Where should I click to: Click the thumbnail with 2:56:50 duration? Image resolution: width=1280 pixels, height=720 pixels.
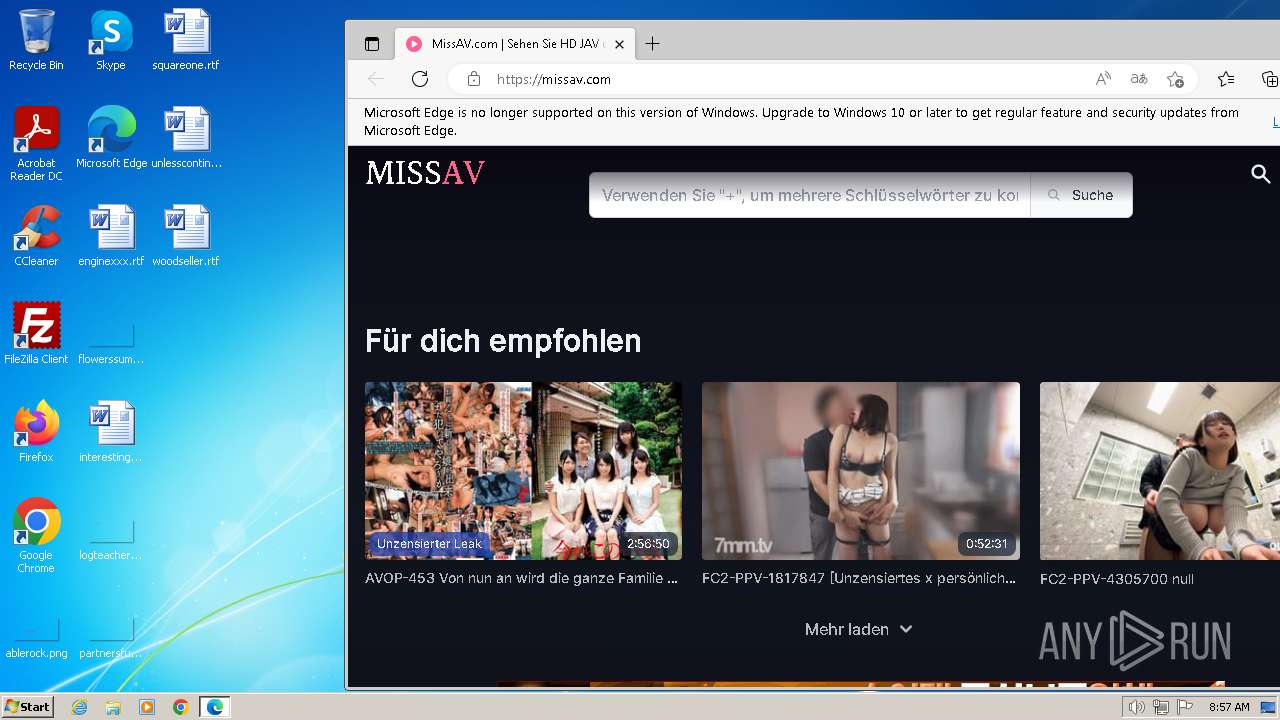[523, 470]
